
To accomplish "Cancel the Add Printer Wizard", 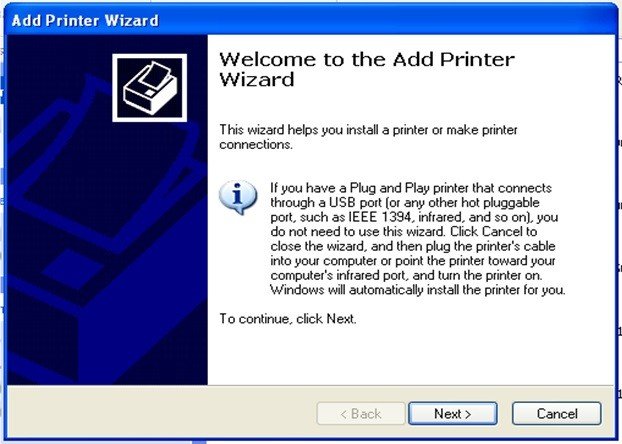I will 557,413.
